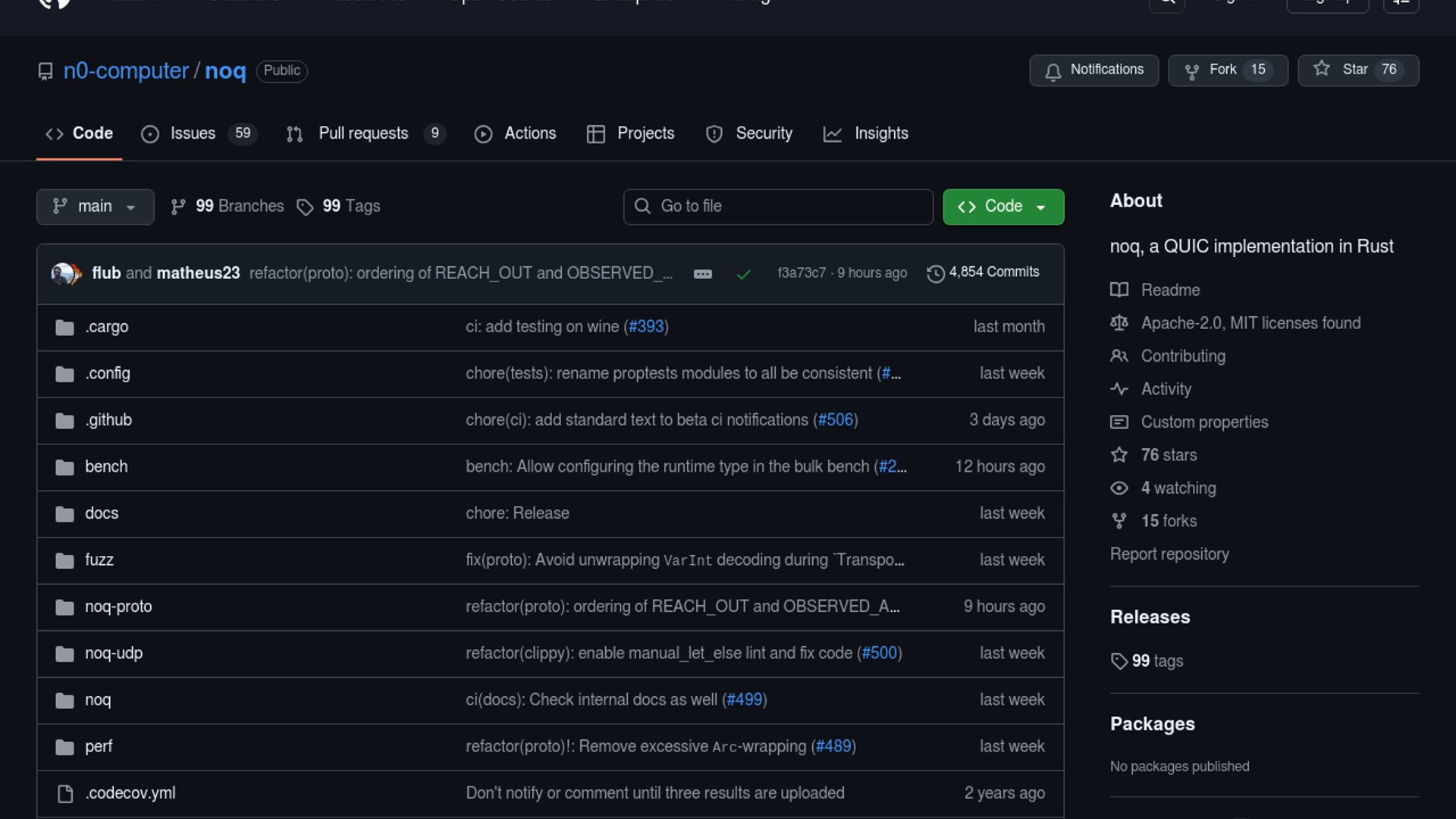Switch to the Issues tab
The height and width of the screenshot is (819, 1456).
(x=193, y=133)
